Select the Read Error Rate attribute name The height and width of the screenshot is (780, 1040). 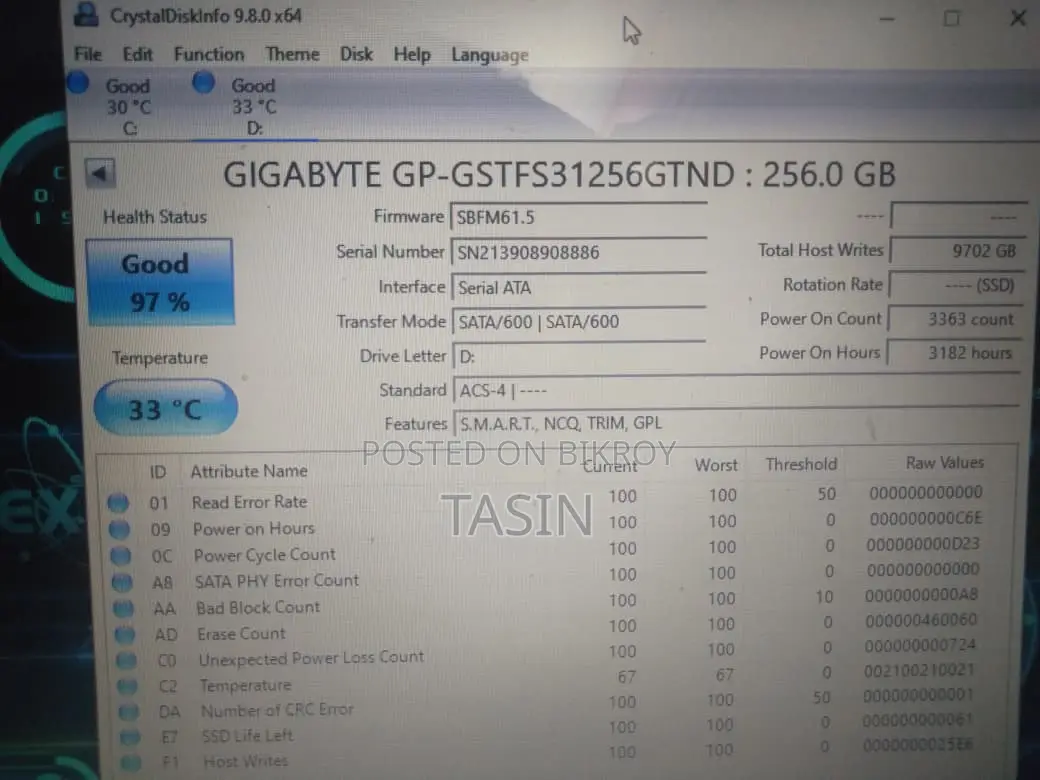coord(249,502)
